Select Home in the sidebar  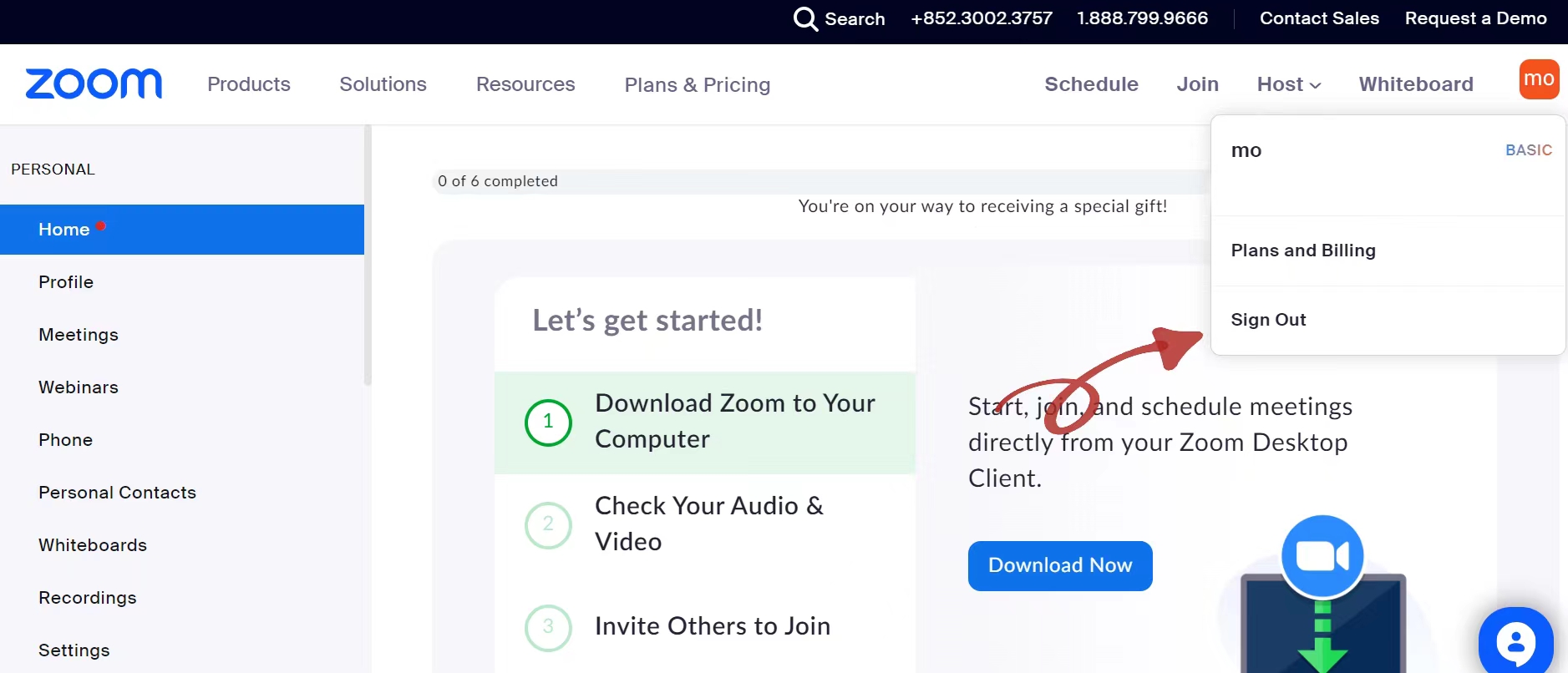[182, 230]
